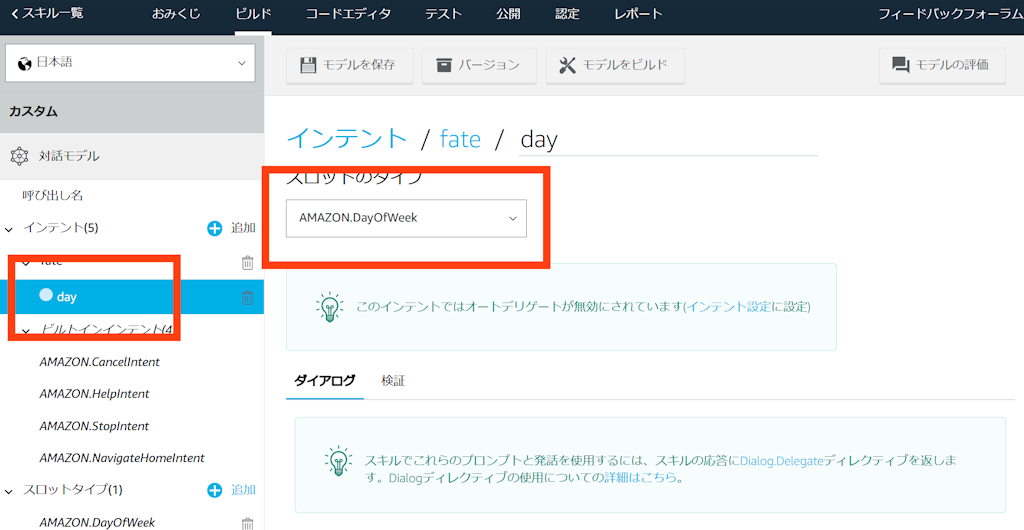Viewport: 1024px width, 530px height.
Task: Open the 日本語 language dropdown
Action: 131,63
